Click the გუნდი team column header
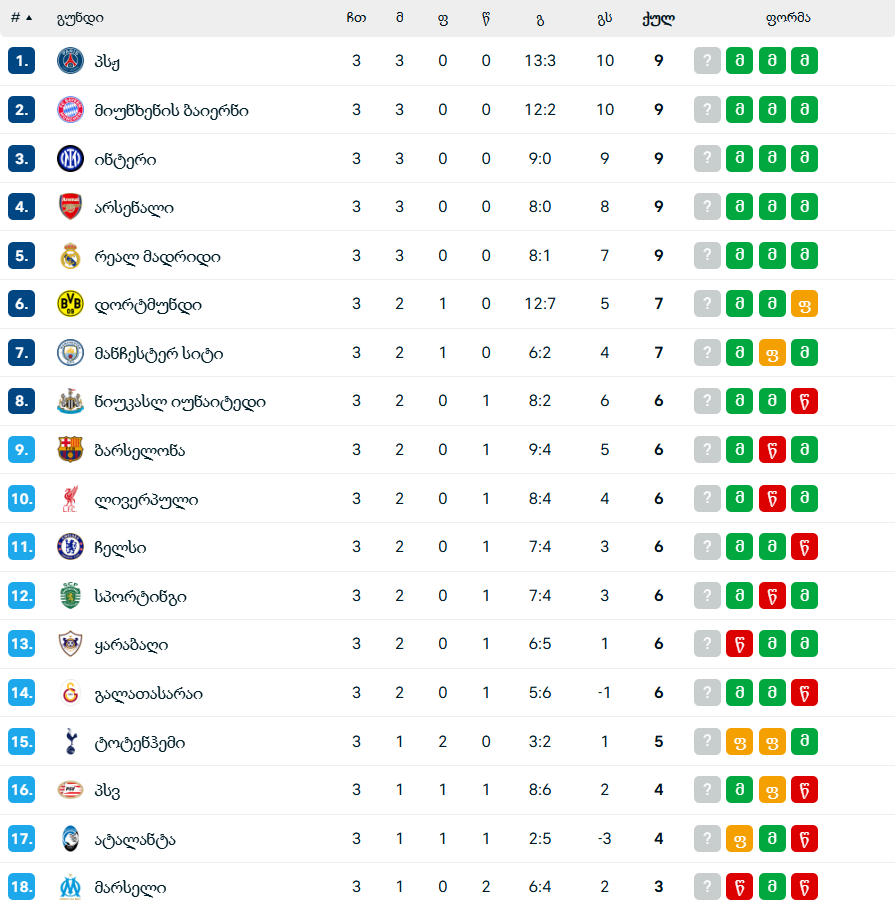This screenshot has width=895, height=911. coord(81,18)
